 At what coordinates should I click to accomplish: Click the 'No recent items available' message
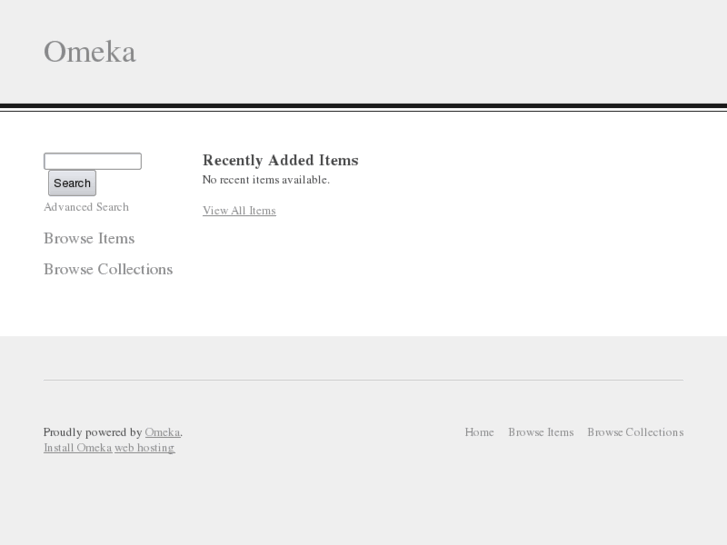pyautogui.click(x=266, y=180)
